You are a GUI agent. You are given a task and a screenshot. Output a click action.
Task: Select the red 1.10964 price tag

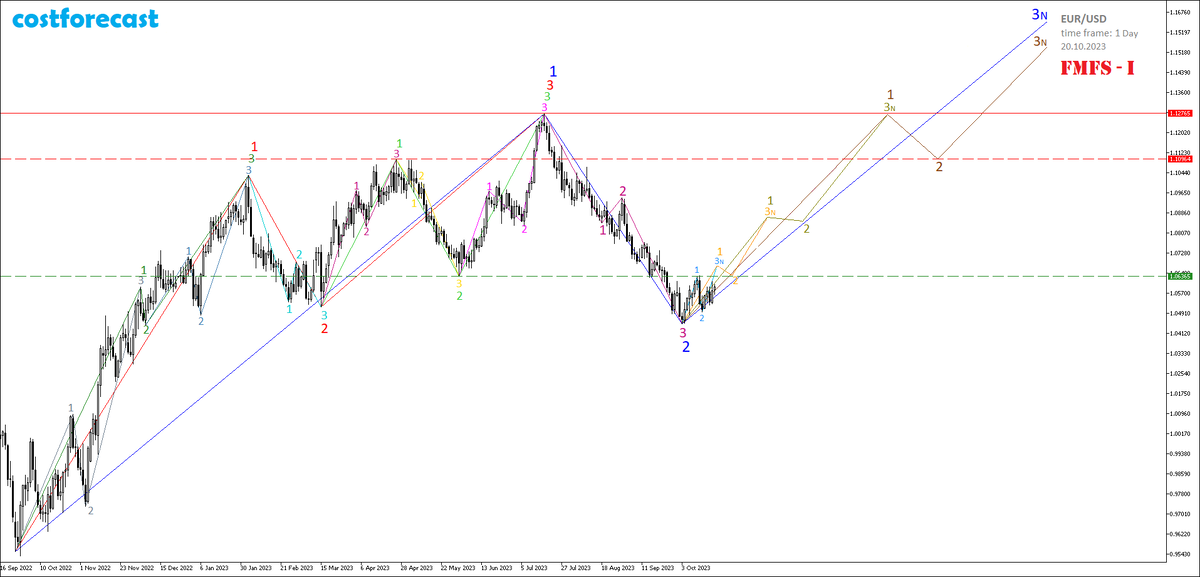1179,158
